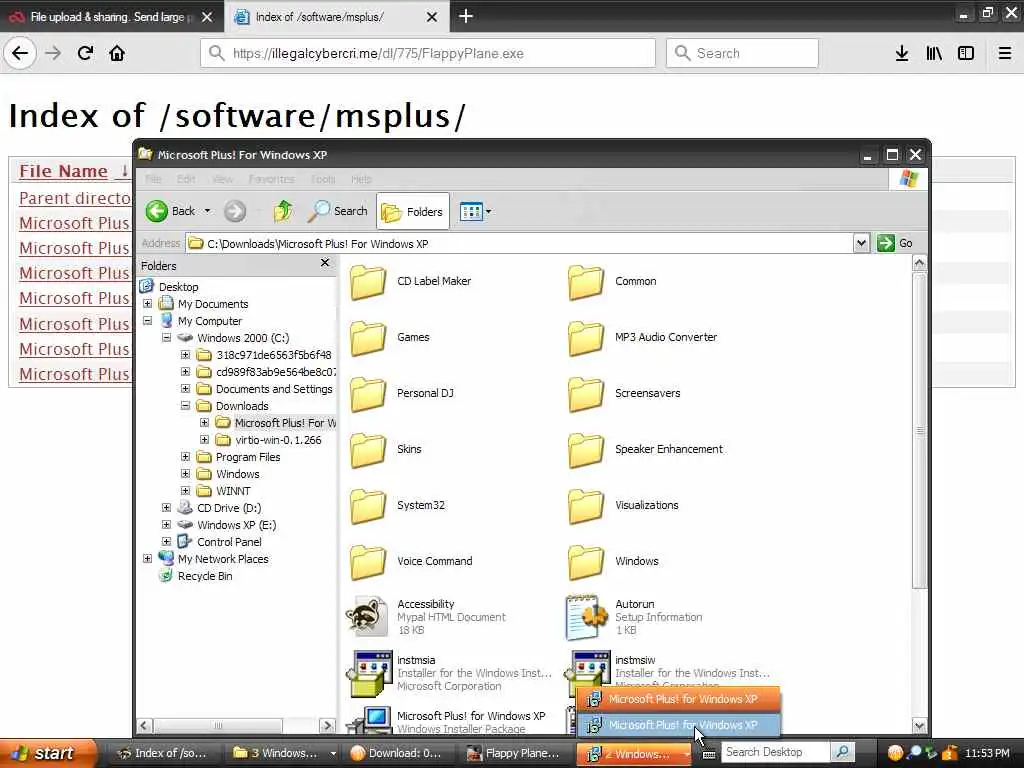Toggle the Folders pane button
The height and width of the screenshot is (768, 1024).
(x=413, y=212)
